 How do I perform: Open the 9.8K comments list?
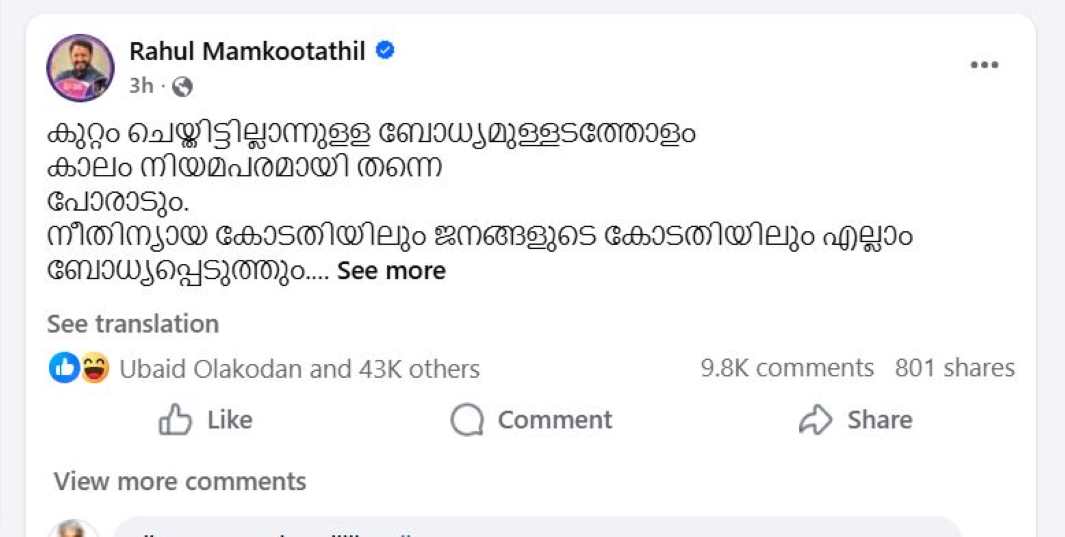(x=787, y=368)
